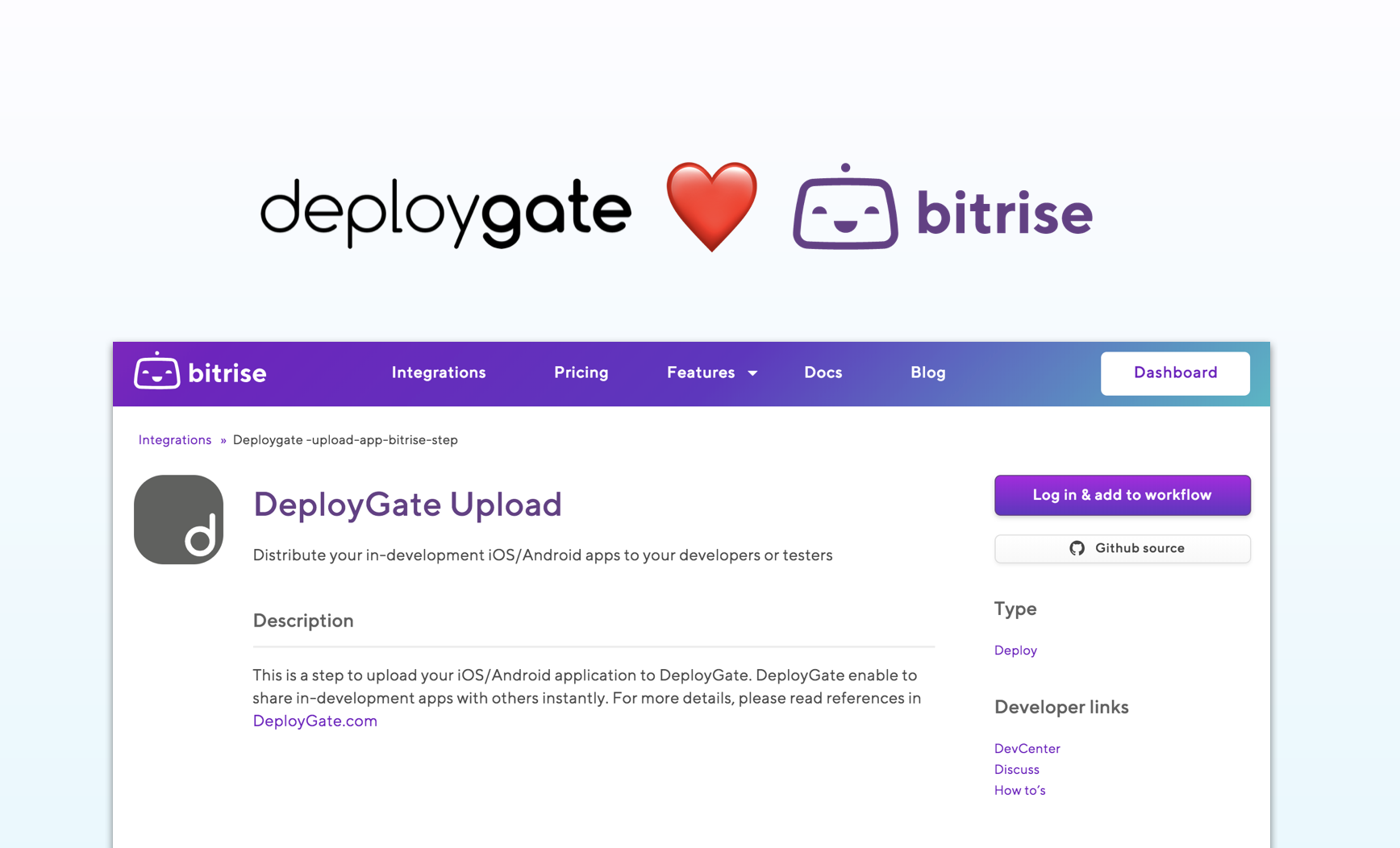The width and height of the screenshot is (1400, 848).
Task: Click the GitHub octocat icon
Action: pyautogui.click(x=1077, y=548)
